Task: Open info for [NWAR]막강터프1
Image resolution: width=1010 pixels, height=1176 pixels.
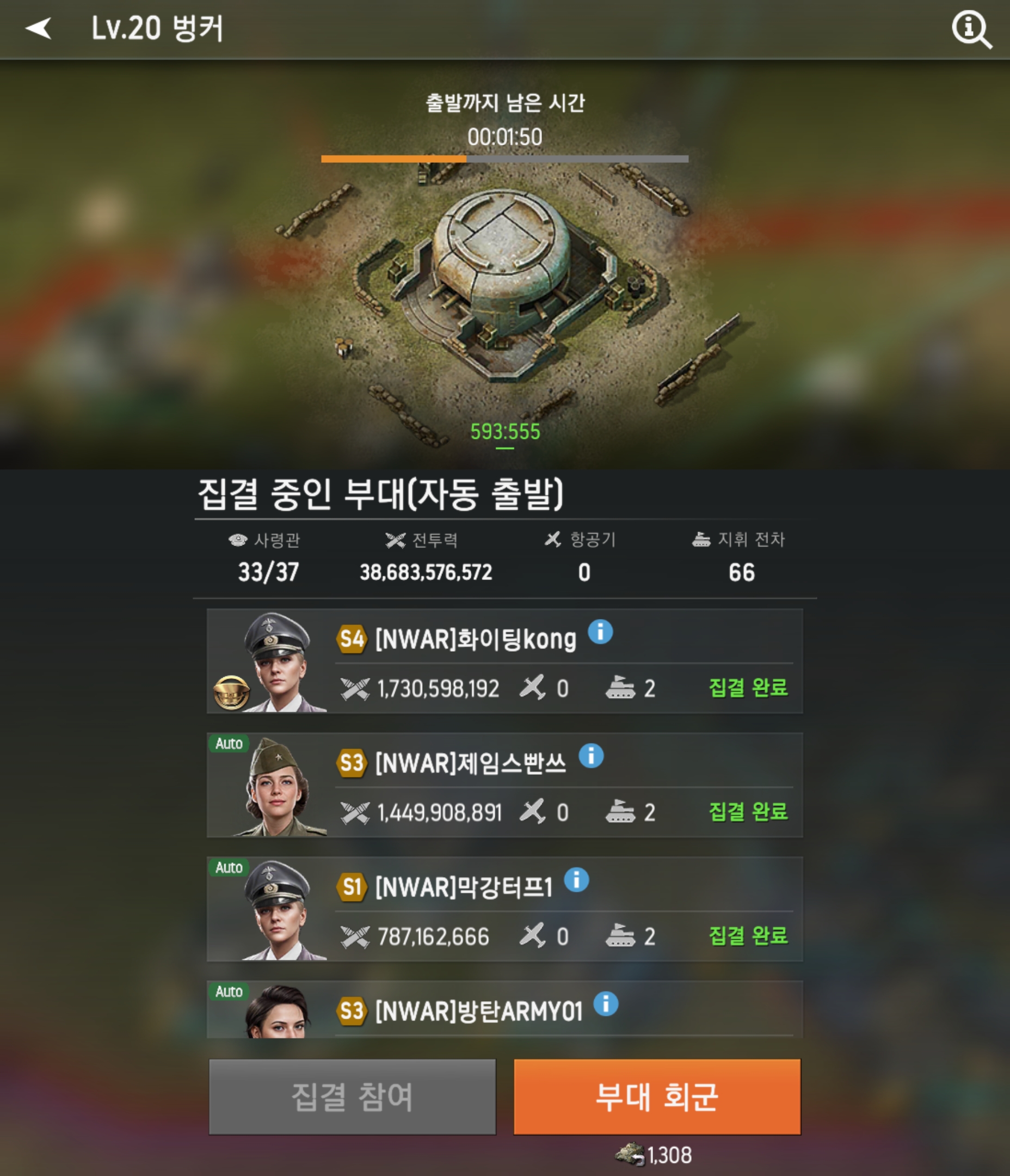Action: tap(576, 880)
